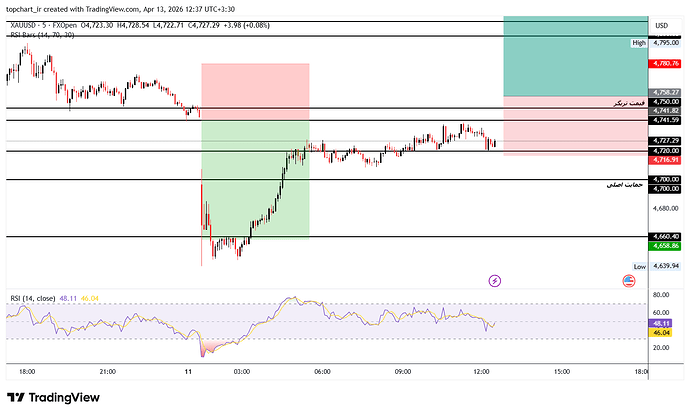This screenshot has height=414, width=690.
Task: Click the red 4,716.91 price tag
Action: pyautogui.click(x=664, y=160)
